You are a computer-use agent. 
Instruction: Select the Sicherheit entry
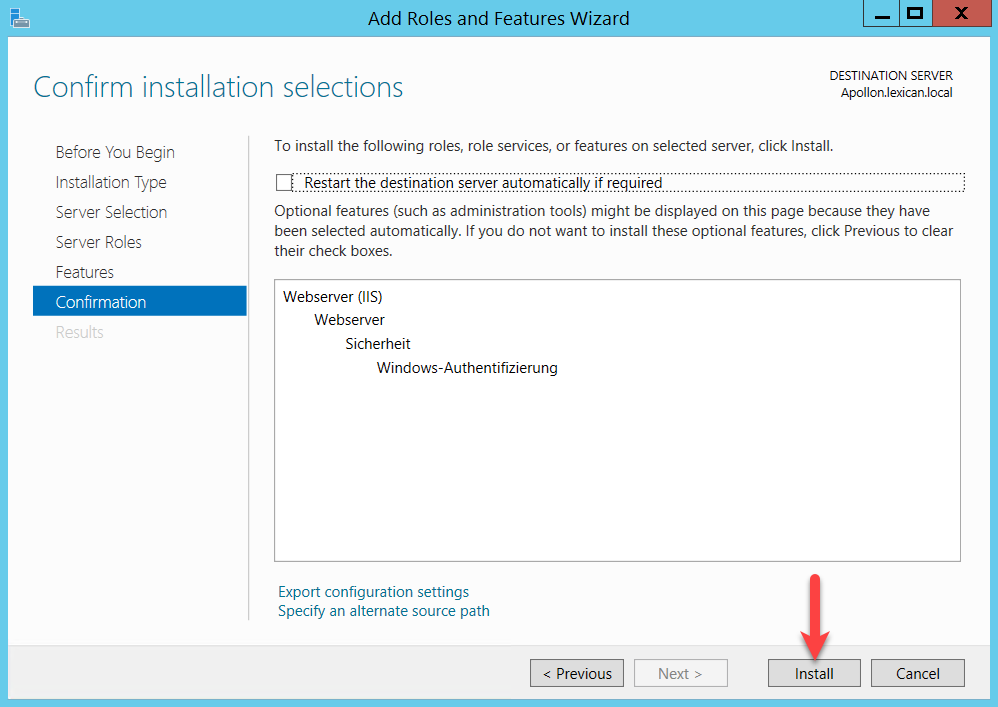[378, 344]
